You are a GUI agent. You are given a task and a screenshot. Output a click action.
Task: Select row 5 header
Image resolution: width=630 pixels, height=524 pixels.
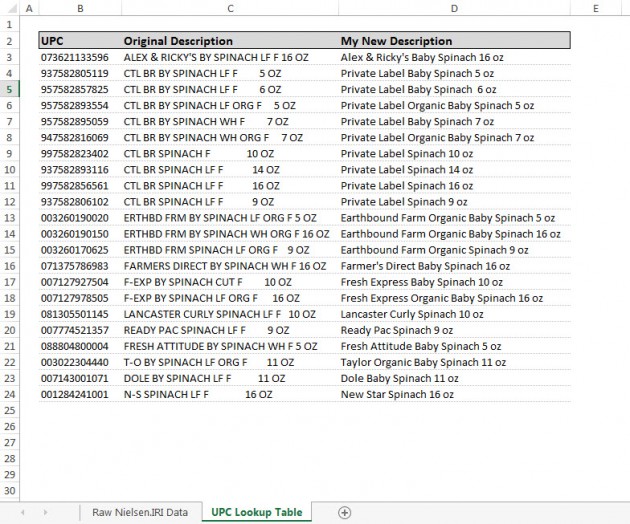10,89
